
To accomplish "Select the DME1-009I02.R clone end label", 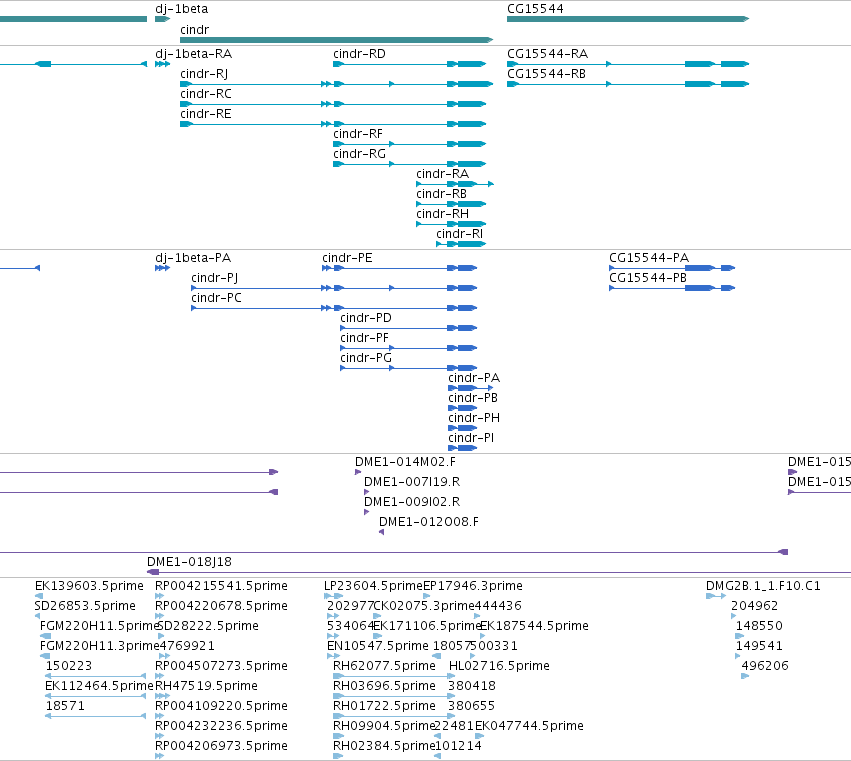I will [412, 502].
